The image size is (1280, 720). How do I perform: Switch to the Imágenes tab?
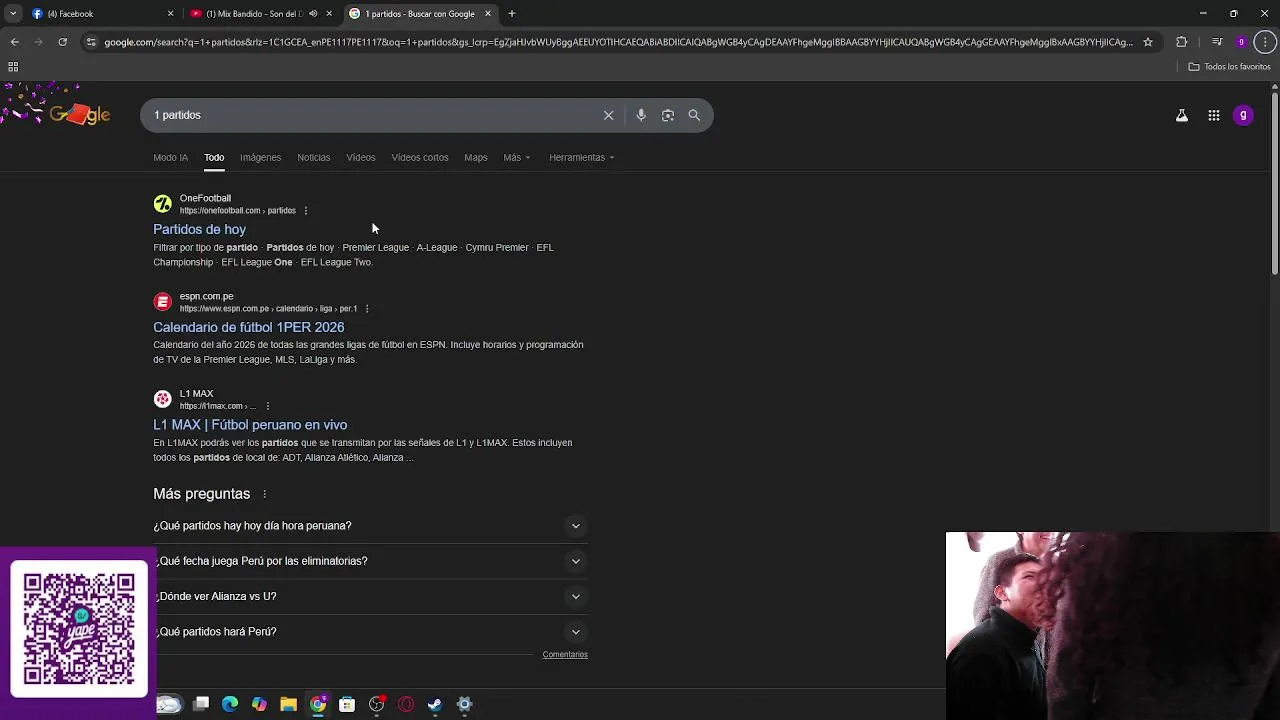tap(260, 157)
